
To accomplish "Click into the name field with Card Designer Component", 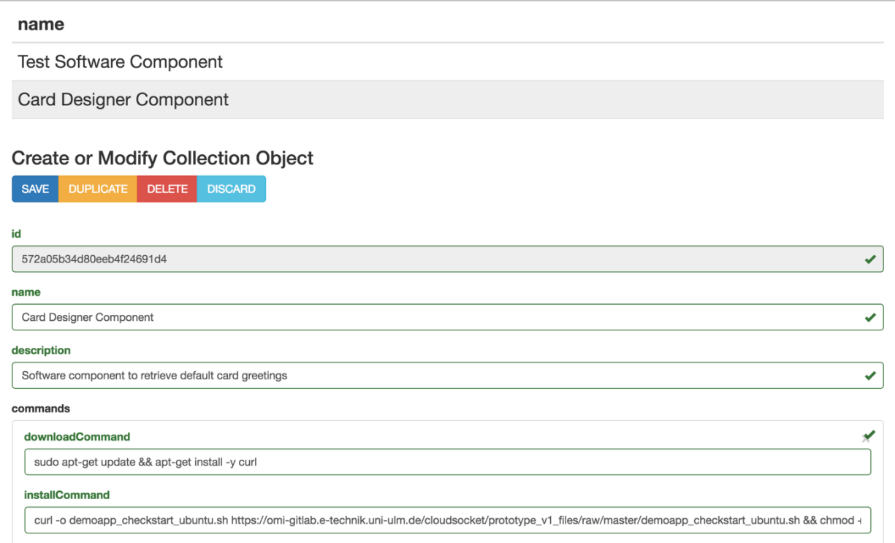I will pyautogui.click(x=430, y=317).
